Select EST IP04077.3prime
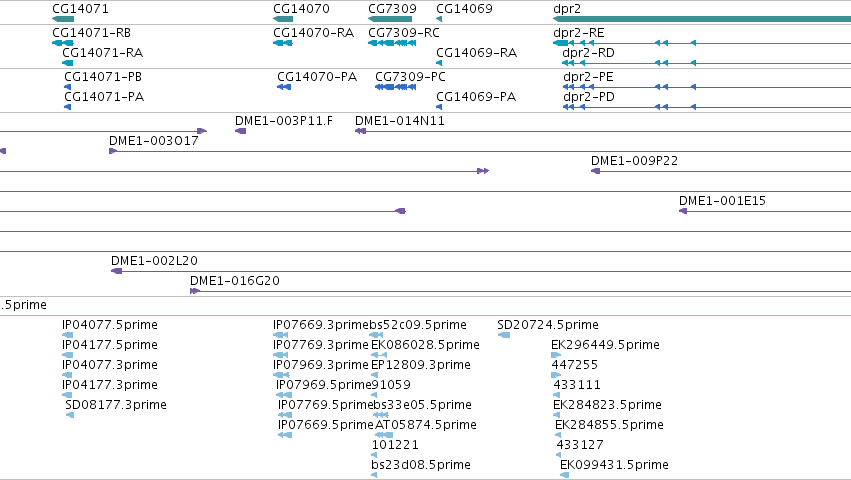Viewport: 851px width, 480px height. [110, 365]
